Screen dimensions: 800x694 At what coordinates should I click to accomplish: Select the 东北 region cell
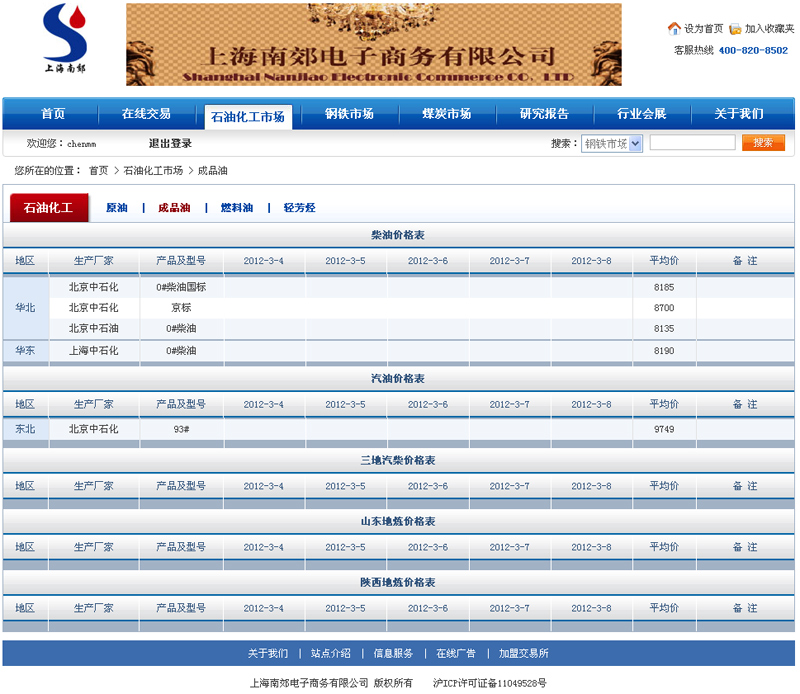[26, 429]
